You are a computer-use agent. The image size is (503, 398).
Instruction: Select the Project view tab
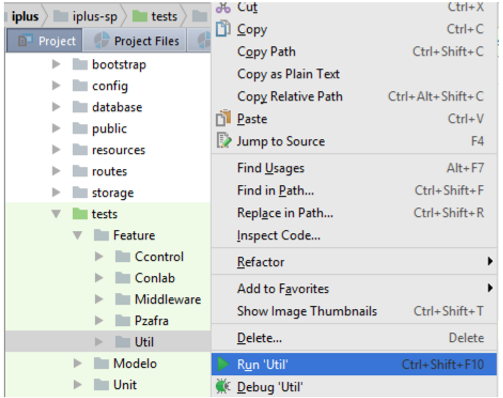pyautogui.click(x=44, y=41)
